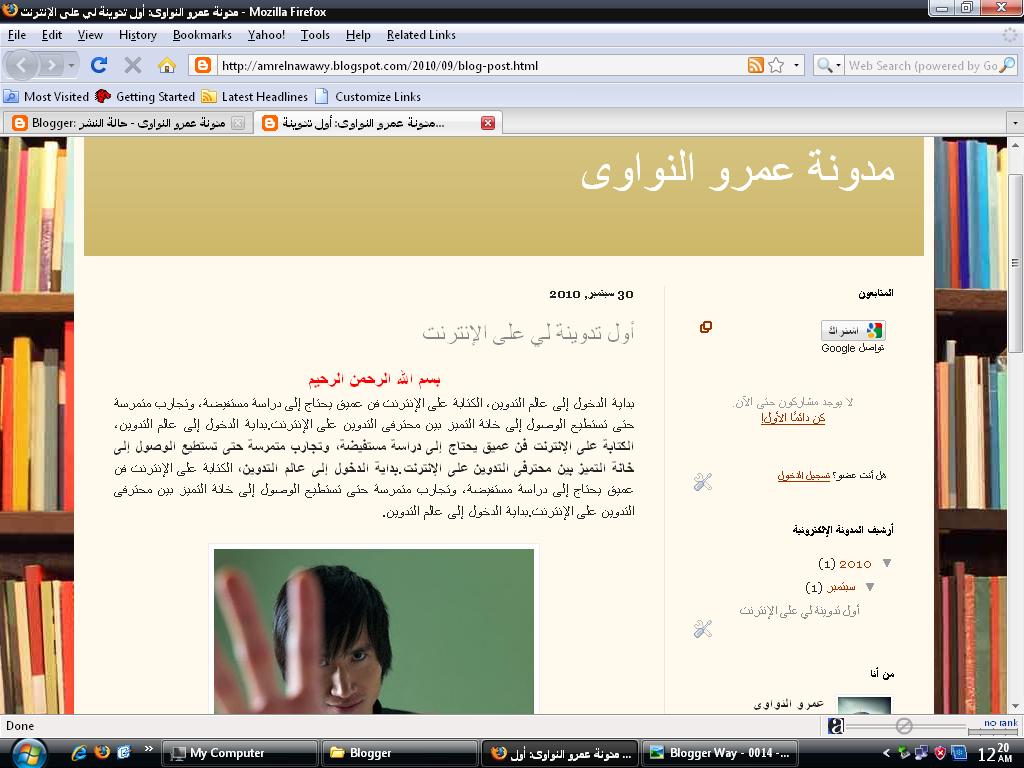
Task: Open the Edit menu
Action: click(x=52, y=35)
